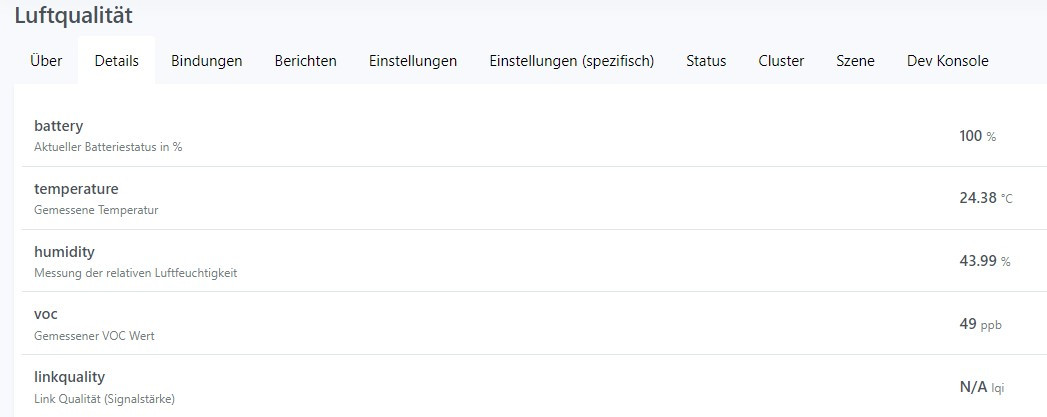Open the Über tab
Image resolution: width=1047 pixels, height=417 pixels.
click(x=46, y=61)
